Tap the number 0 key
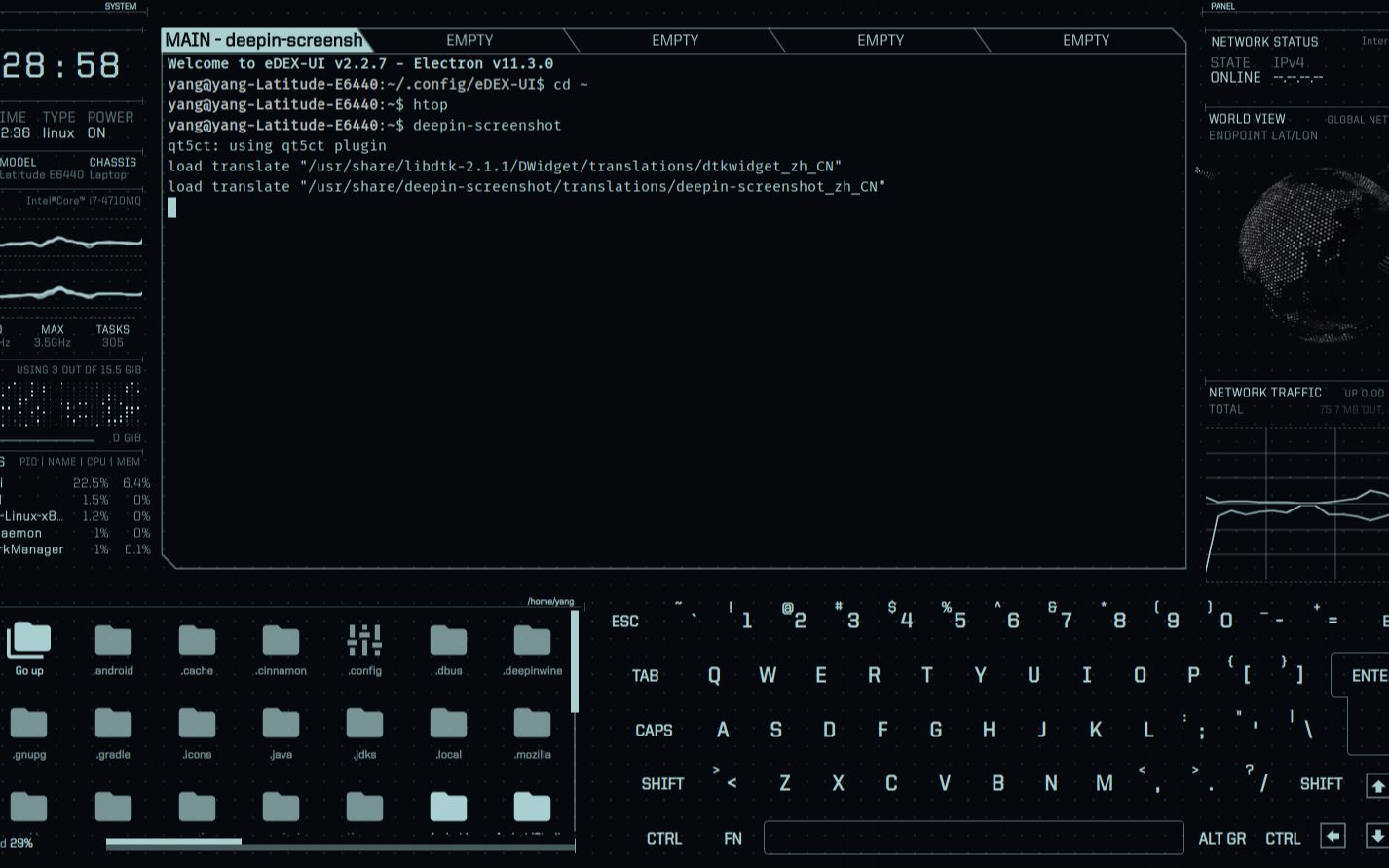 pos(1220,618)
